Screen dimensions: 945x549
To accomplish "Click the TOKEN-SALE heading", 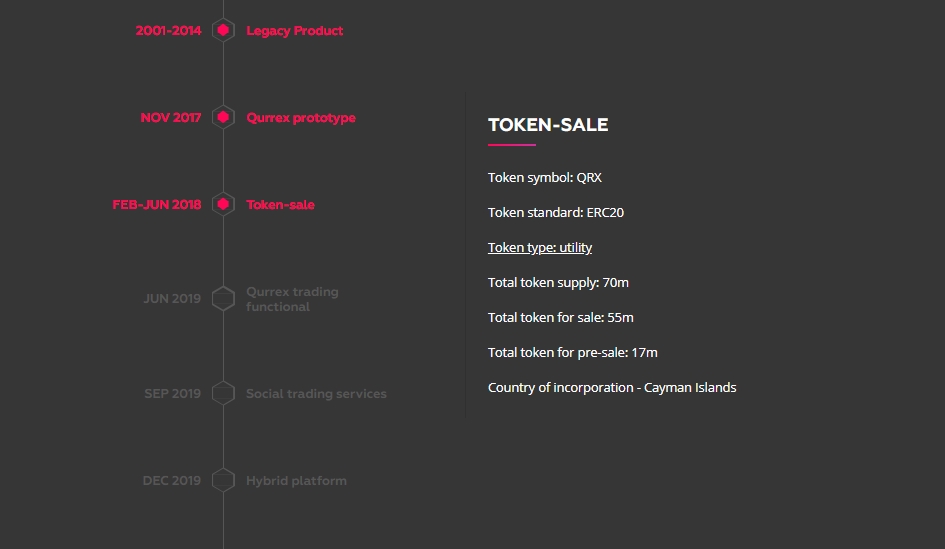I will tap(548, 125).
